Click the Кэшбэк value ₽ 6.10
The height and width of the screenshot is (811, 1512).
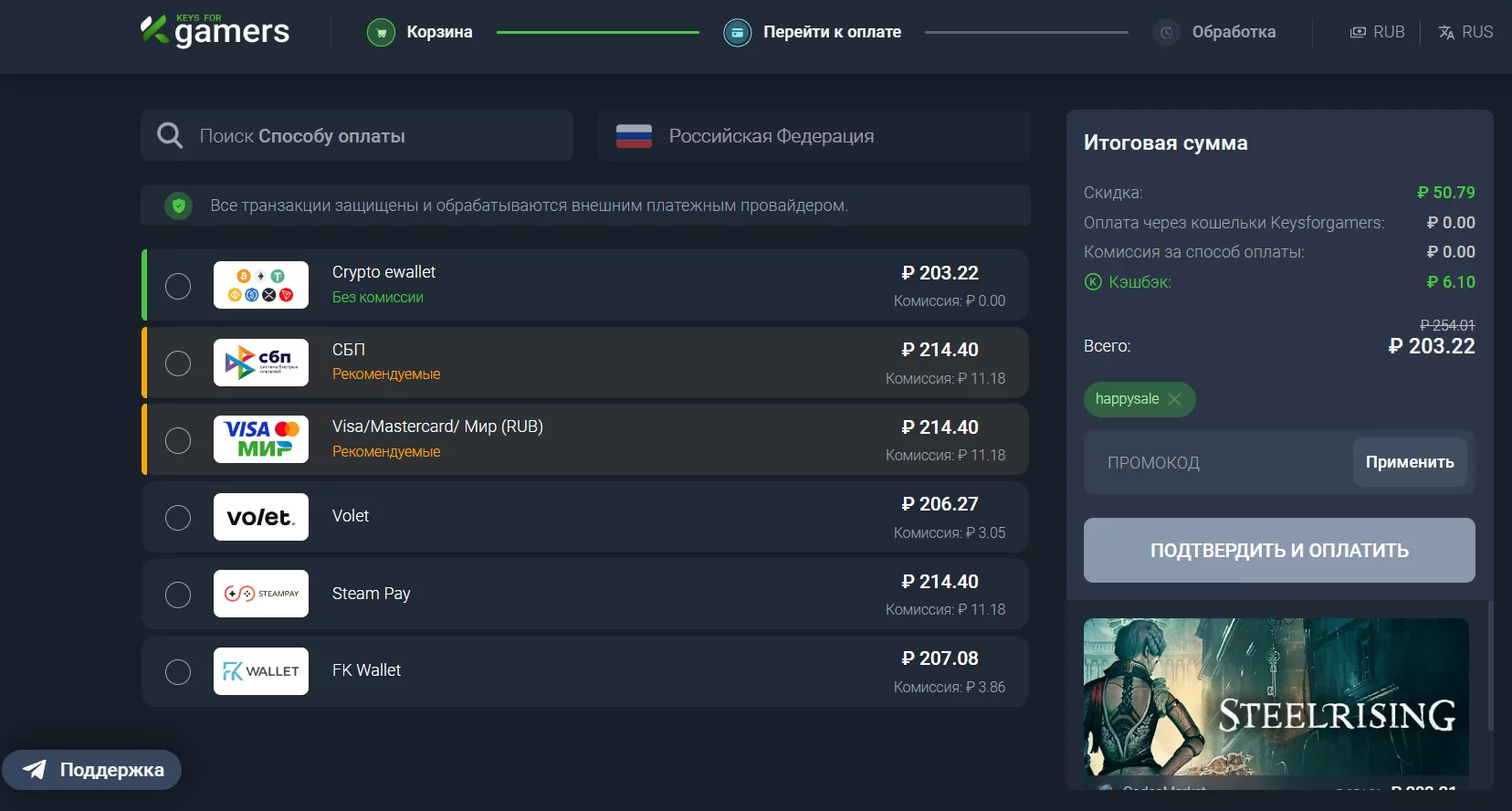(1451, 282)
